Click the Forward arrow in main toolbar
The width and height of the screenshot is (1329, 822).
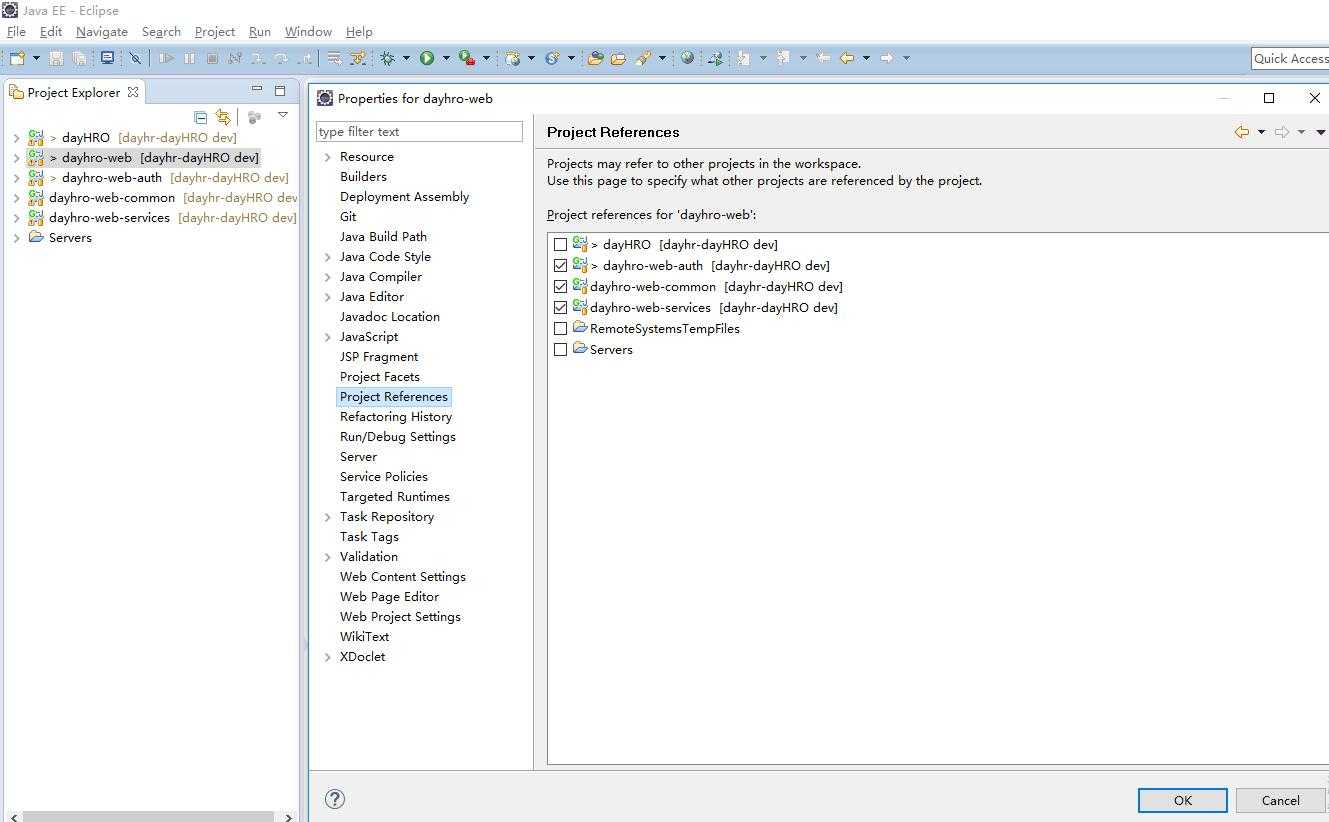tap(887, 58)
